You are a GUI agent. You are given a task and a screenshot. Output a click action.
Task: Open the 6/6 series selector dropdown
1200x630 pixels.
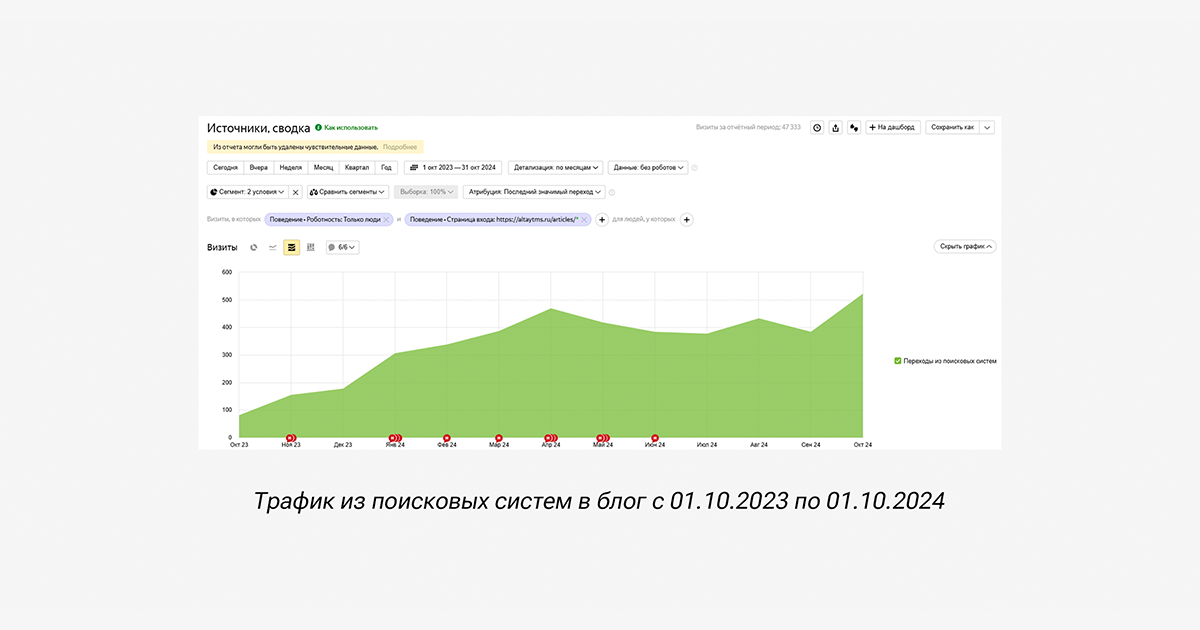[342, 247]
